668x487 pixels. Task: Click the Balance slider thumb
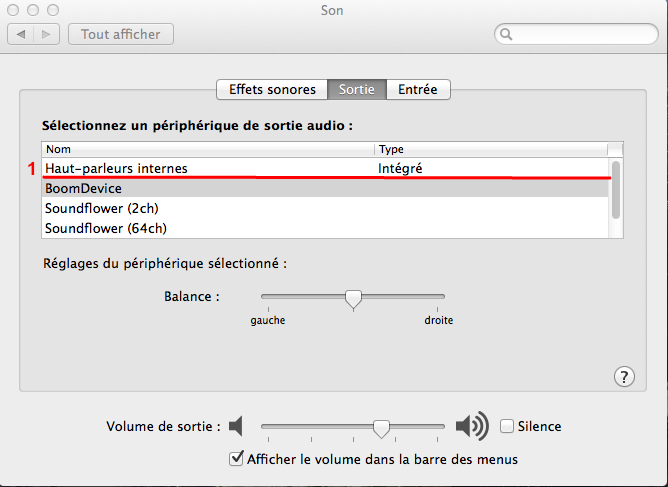[353, 298]
